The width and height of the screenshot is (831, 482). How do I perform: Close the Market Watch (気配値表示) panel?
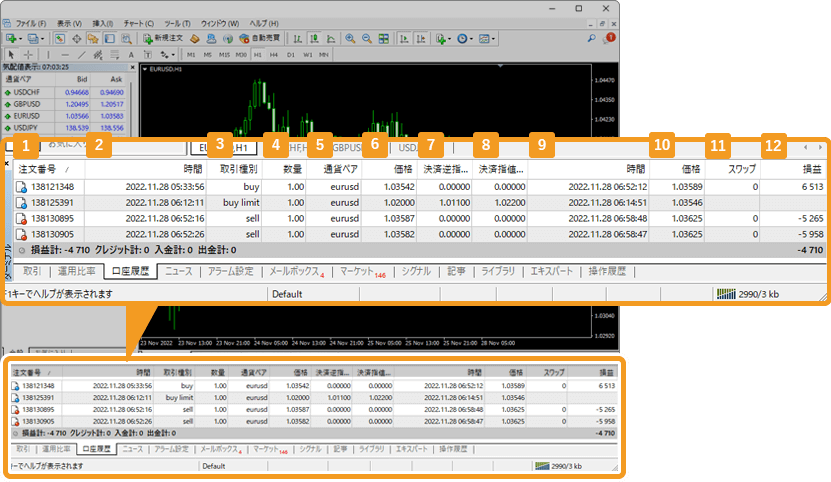132,67
